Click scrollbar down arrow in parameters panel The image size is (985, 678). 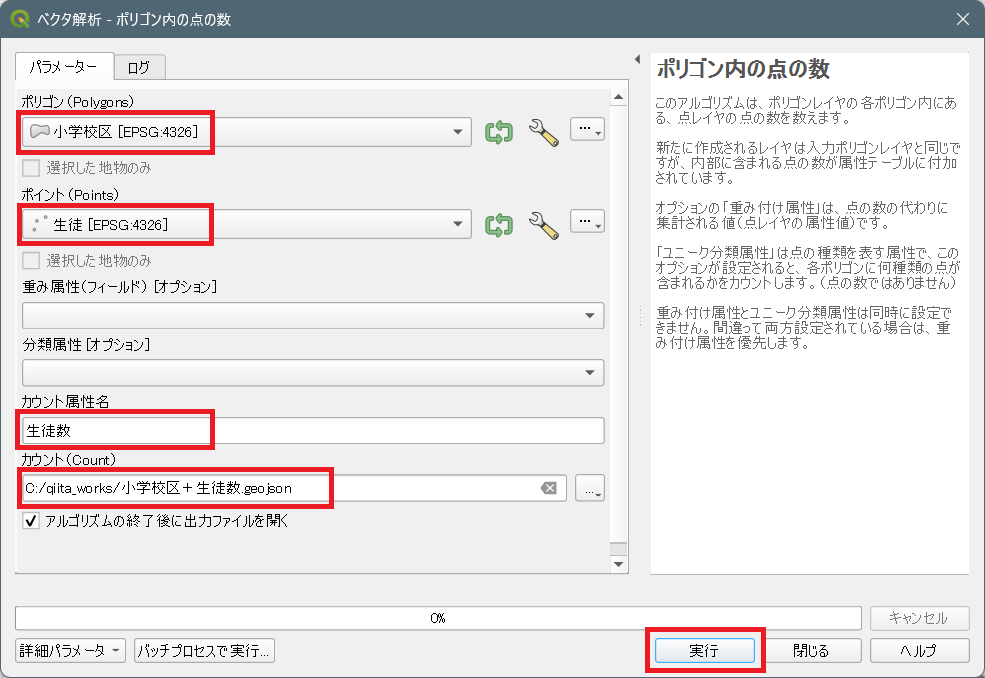[619, 564]
